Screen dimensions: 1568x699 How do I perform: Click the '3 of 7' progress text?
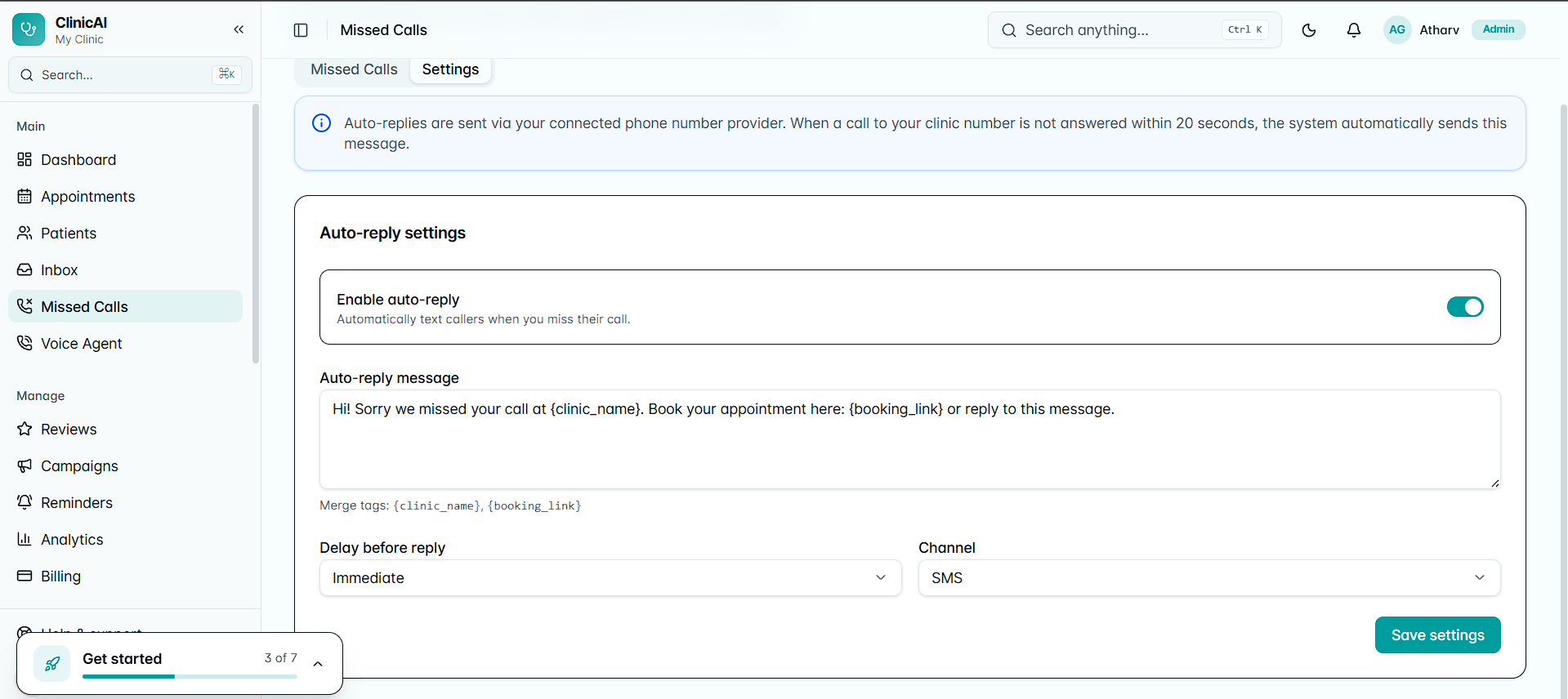(x=280, y=658)
